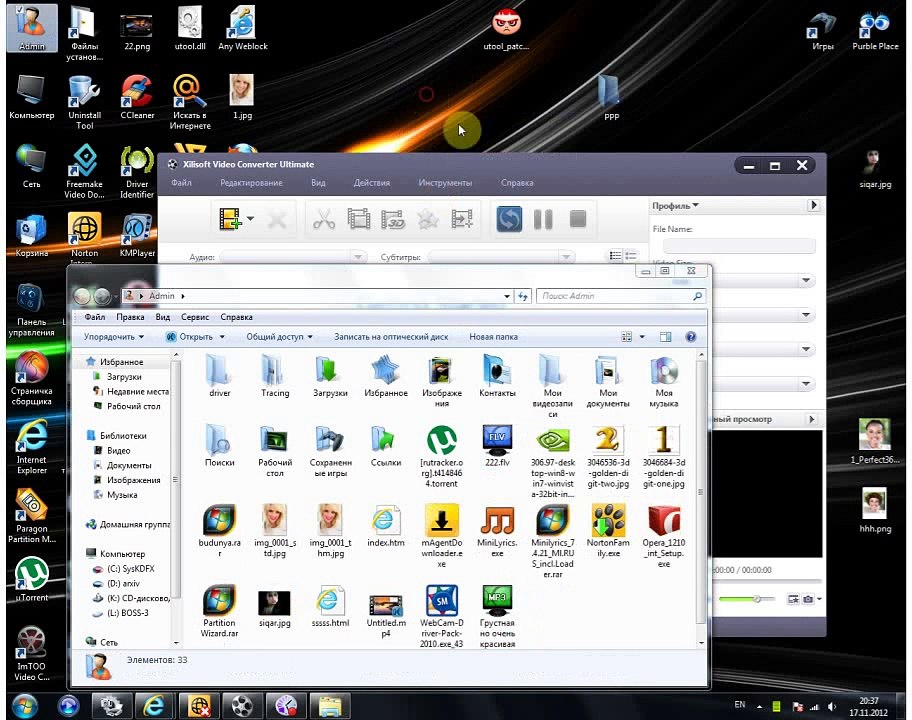Open the Файл menu in Xilisoft
This screenshot has height=720, width=912.
tap(181, 183)
